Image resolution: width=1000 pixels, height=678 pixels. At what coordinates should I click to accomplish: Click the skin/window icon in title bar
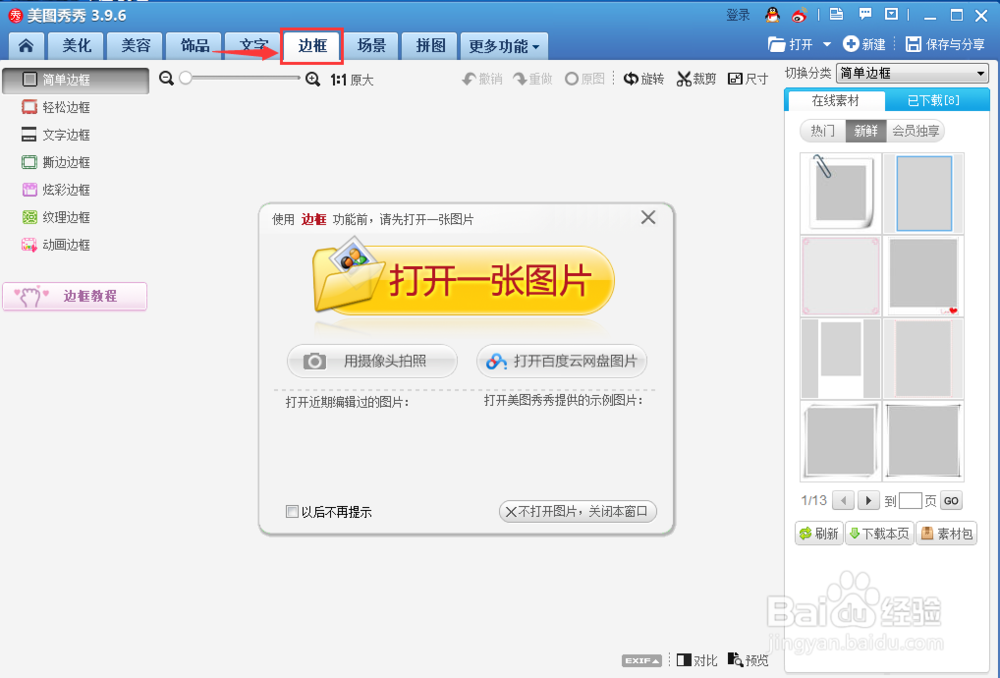point(836,14)
